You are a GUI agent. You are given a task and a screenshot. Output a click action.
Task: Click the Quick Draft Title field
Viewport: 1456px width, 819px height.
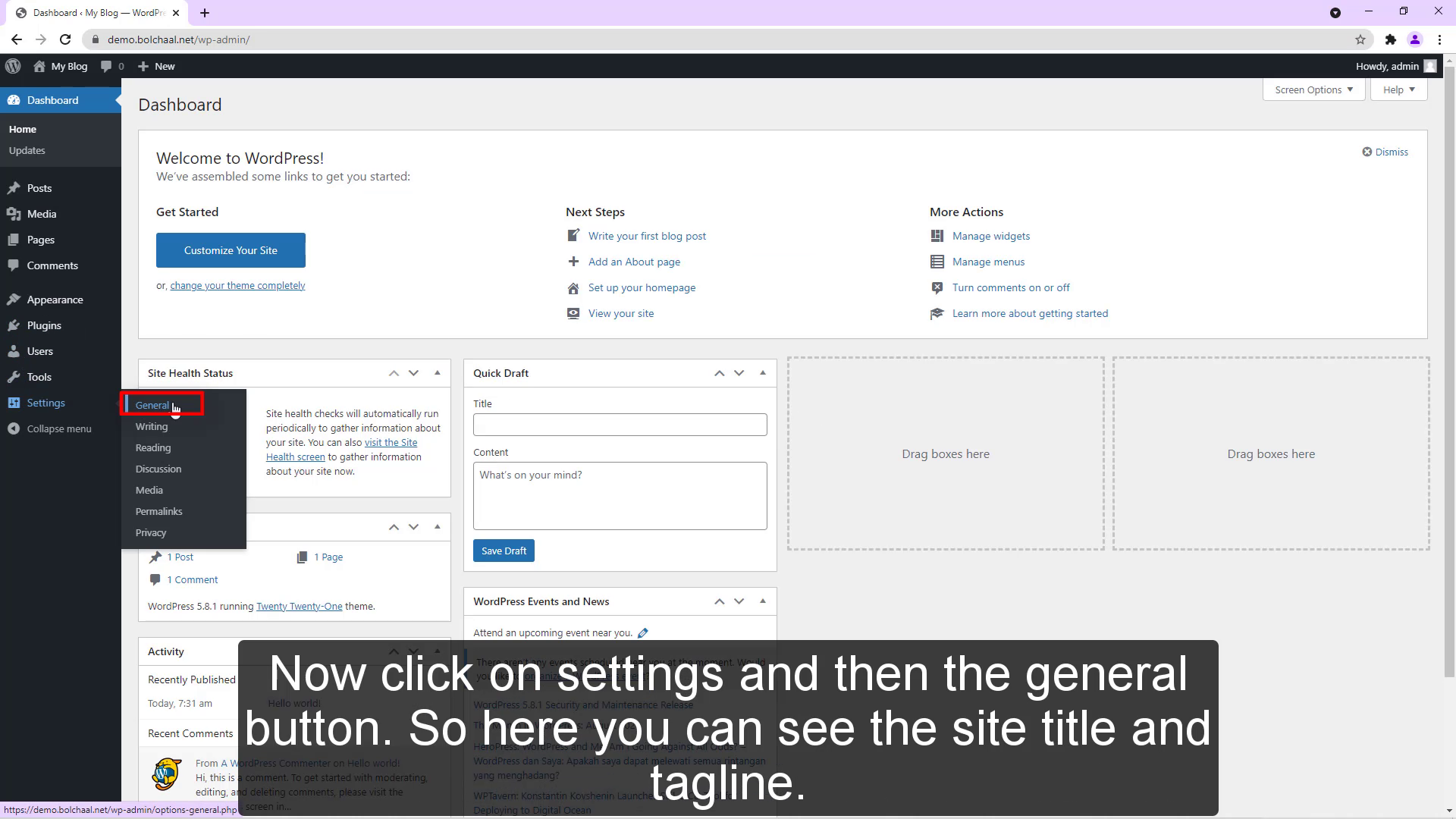(x=620, y=425)
